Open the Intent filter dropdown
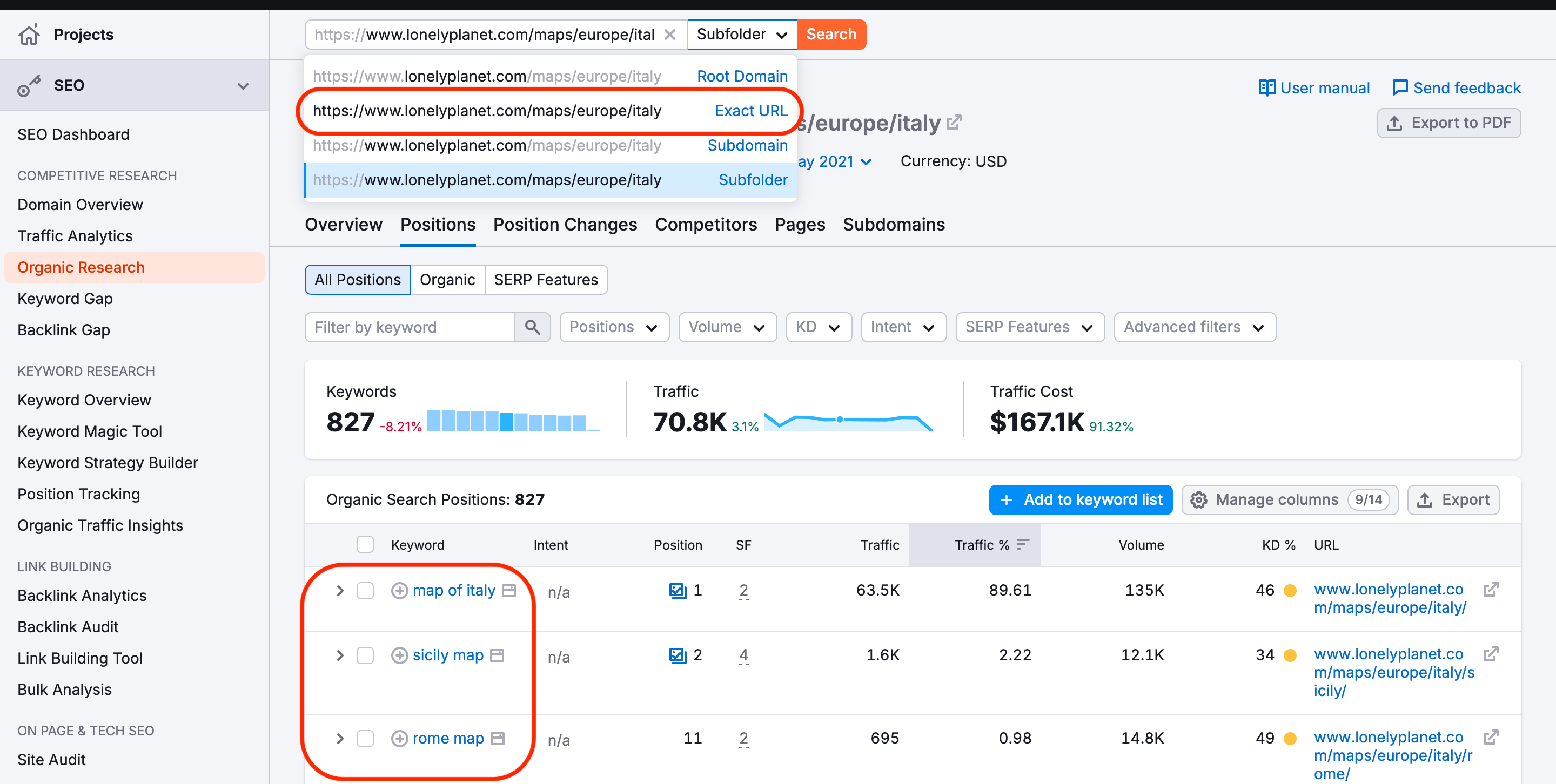Viewport: 1556px width, 784px height. [x=904, y=327]
